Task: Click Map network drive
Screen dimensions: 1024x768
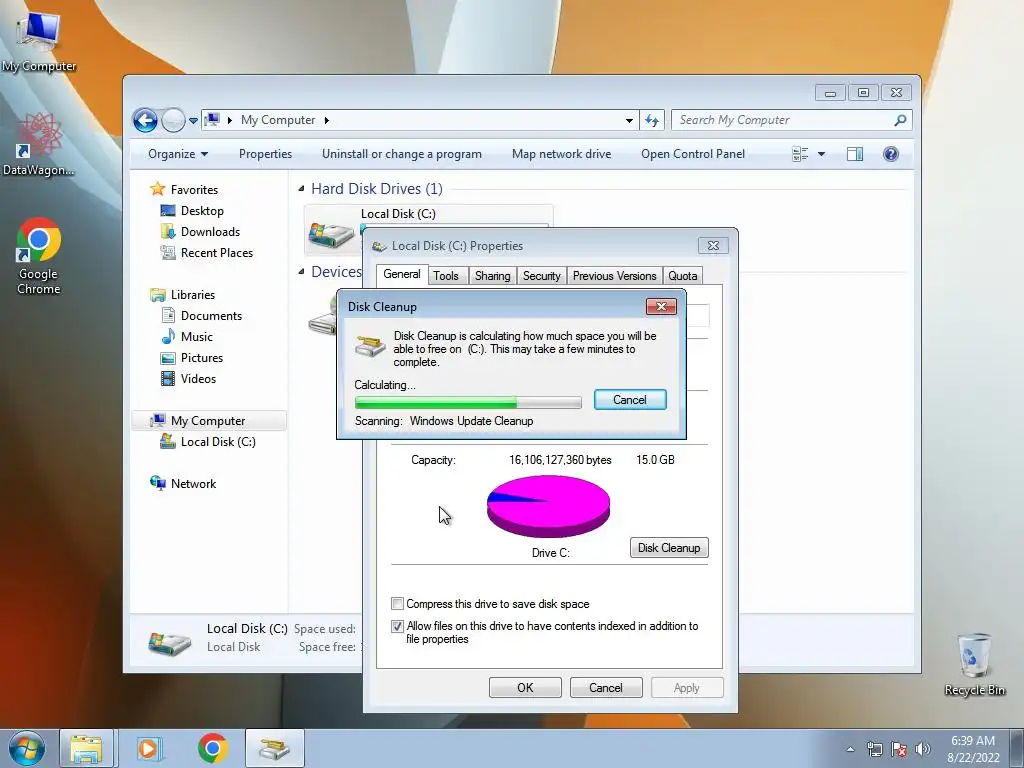Action: 562,154
